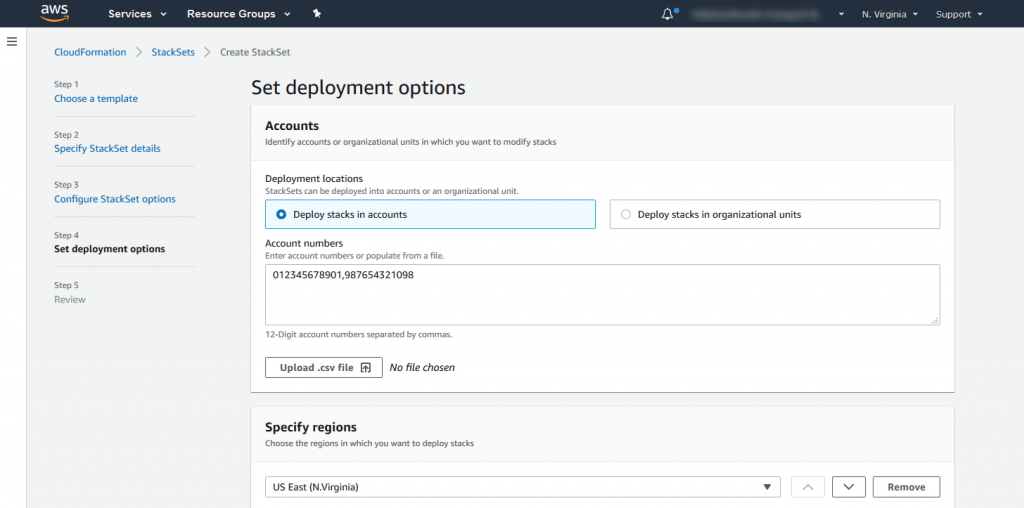This screenshot has height=508, width=1024.
Task: Click the 'No file chosen' text
Action: (x=422, y=368)
